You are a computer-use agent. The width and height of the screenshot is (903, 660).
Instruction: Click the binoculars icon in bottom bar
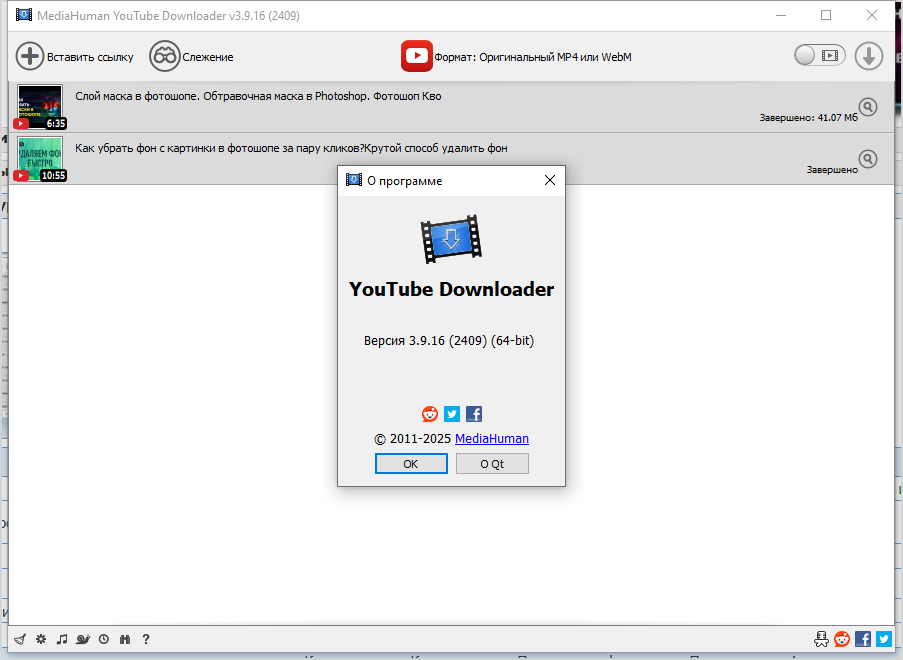point(125,639)
